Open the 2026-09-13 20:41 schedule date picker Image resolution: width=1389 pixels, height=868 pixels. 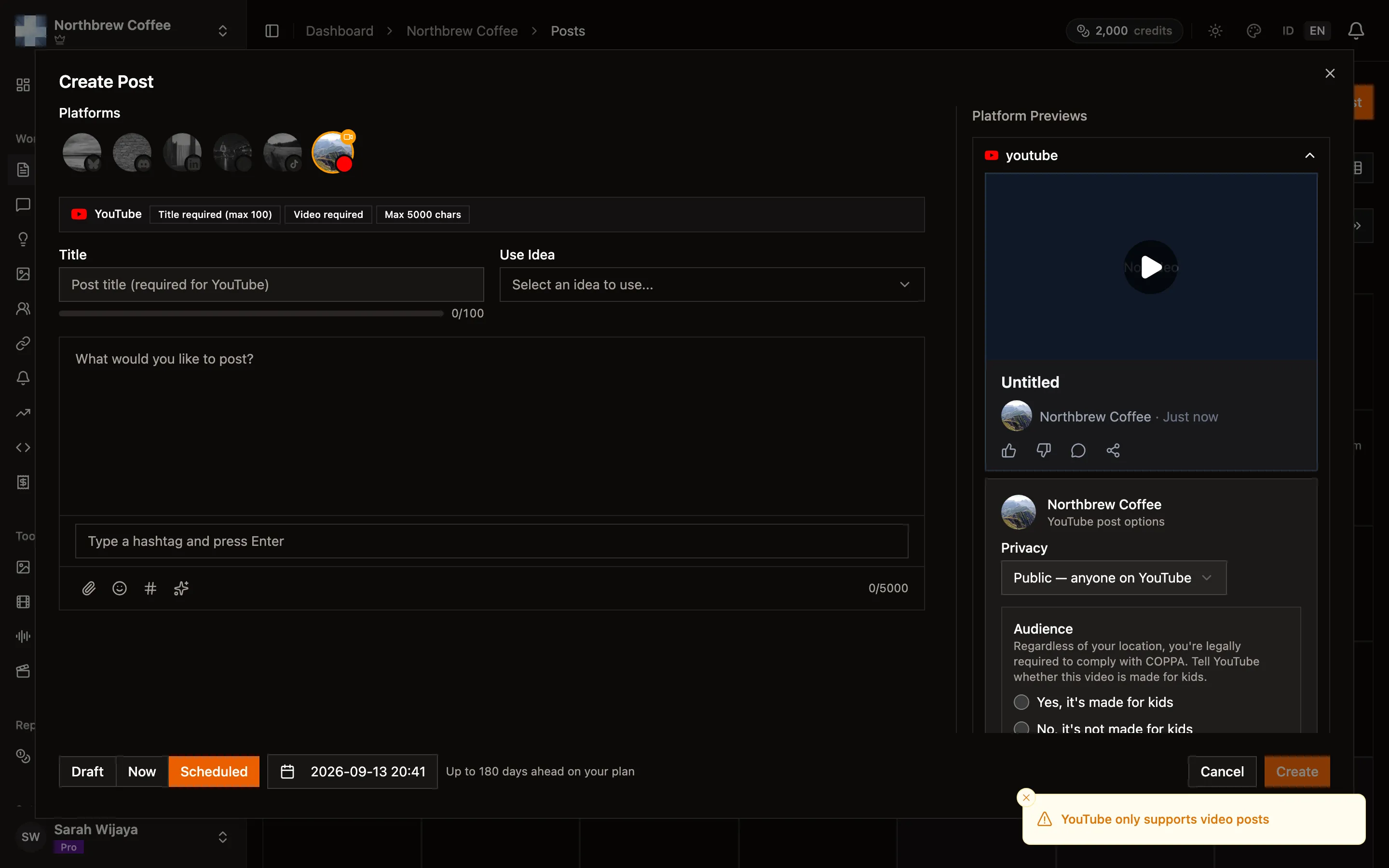coord(353,772)
